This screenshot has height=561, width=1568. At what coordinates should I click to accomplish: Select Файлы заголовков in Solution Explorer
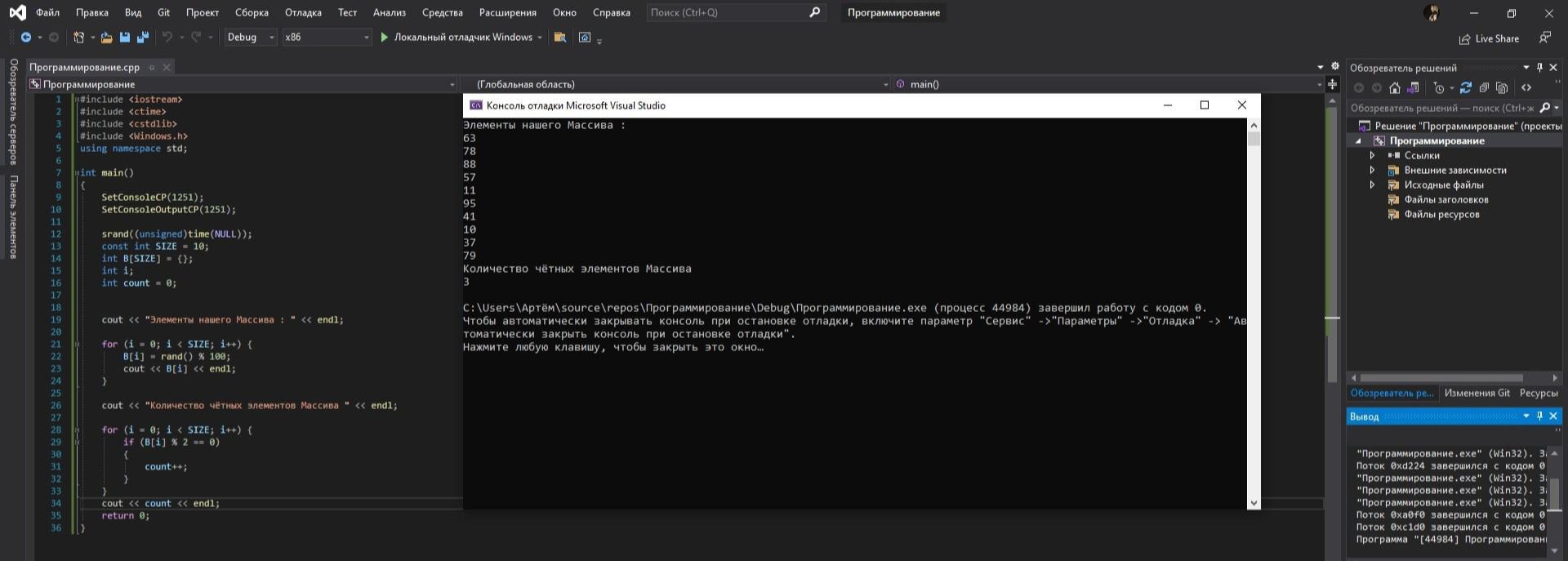pos(1445,199)
